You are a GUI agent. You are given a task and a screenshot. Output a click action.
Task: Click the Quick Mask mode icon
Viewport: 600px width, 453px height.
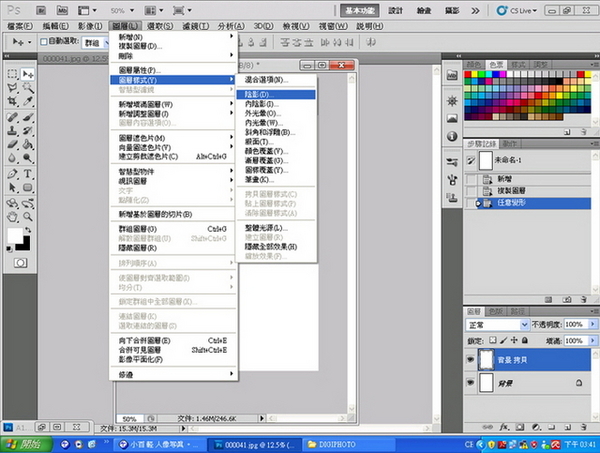click(x=20, y=263)
